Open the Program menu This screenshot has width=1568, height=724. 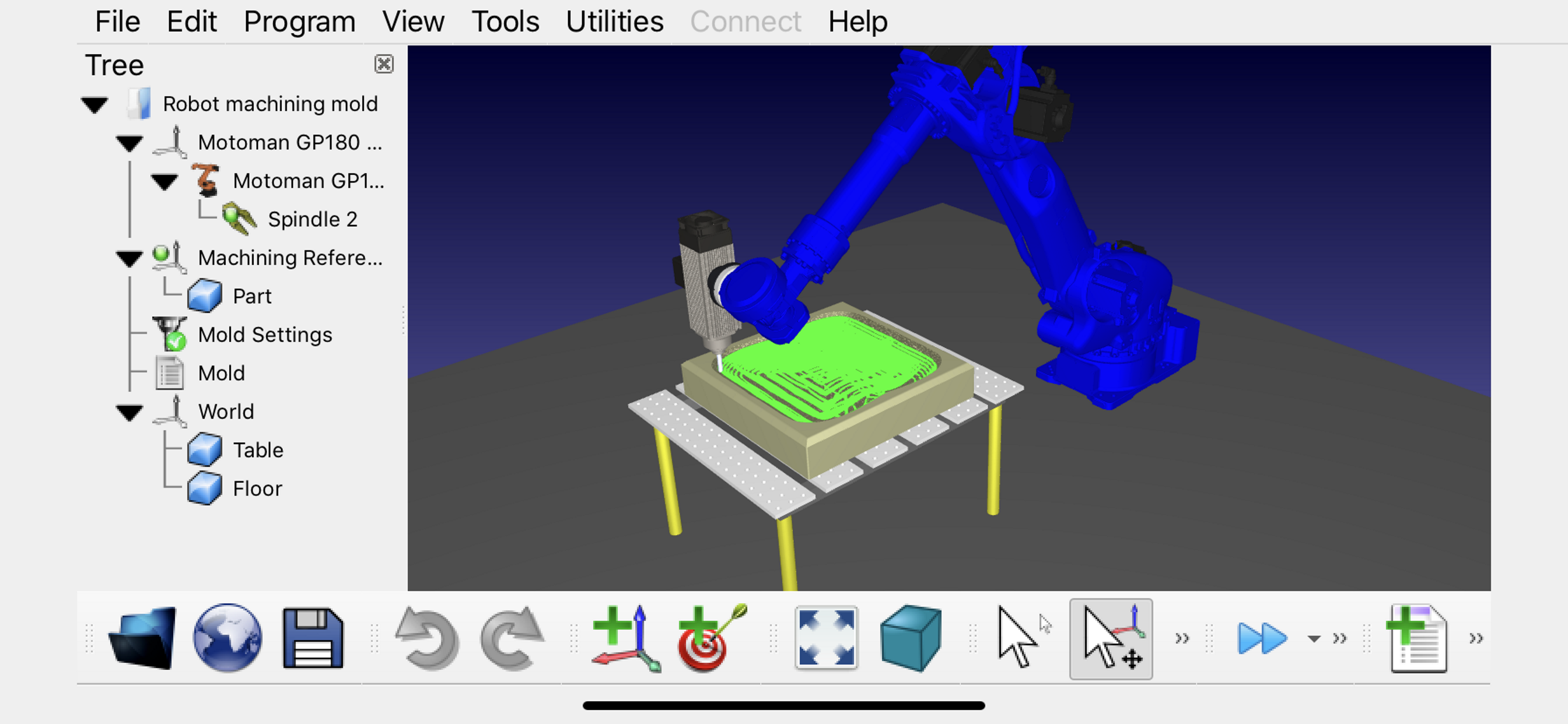[x=299, y=22]
